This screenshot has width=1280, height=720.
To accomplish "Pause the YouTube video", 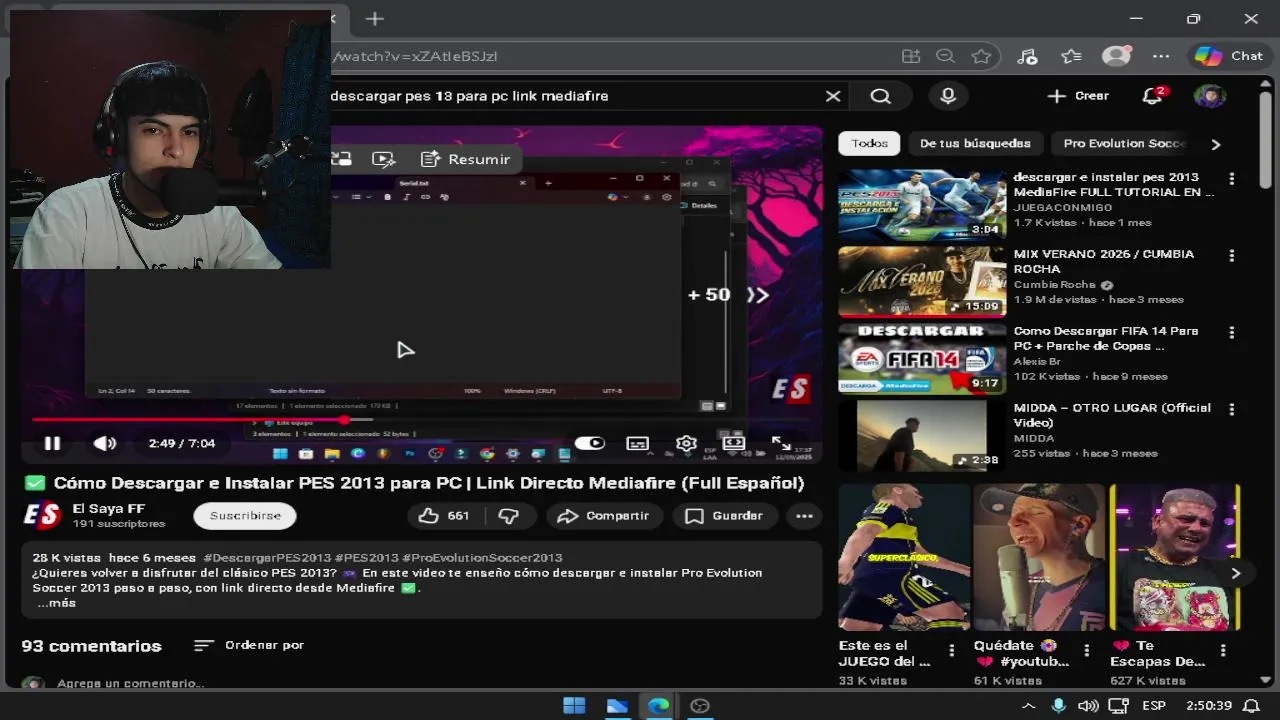I will 52,443.
